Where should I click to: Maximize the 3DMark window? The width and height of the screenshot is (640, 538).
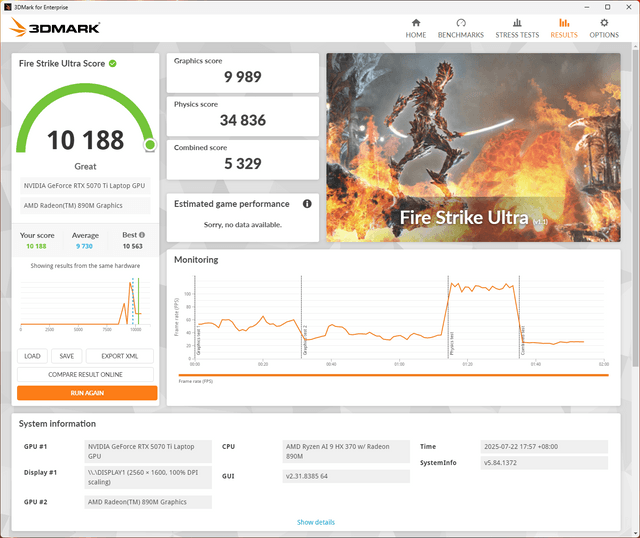(x=607, y=7)
